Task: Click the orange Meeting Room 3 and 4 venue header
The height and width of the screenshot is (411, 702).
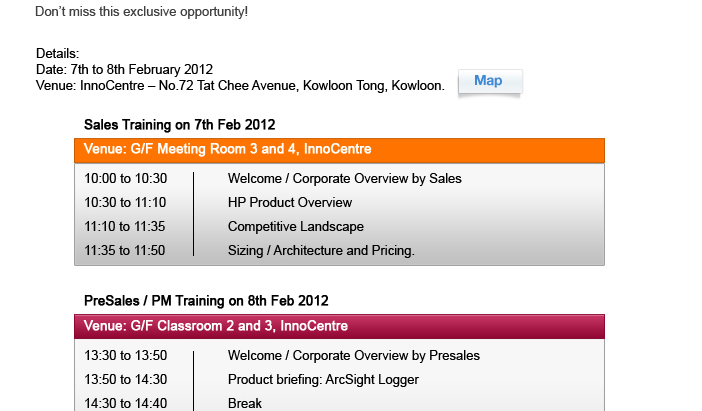Action: pyautogui.click(x=339, y=150)
